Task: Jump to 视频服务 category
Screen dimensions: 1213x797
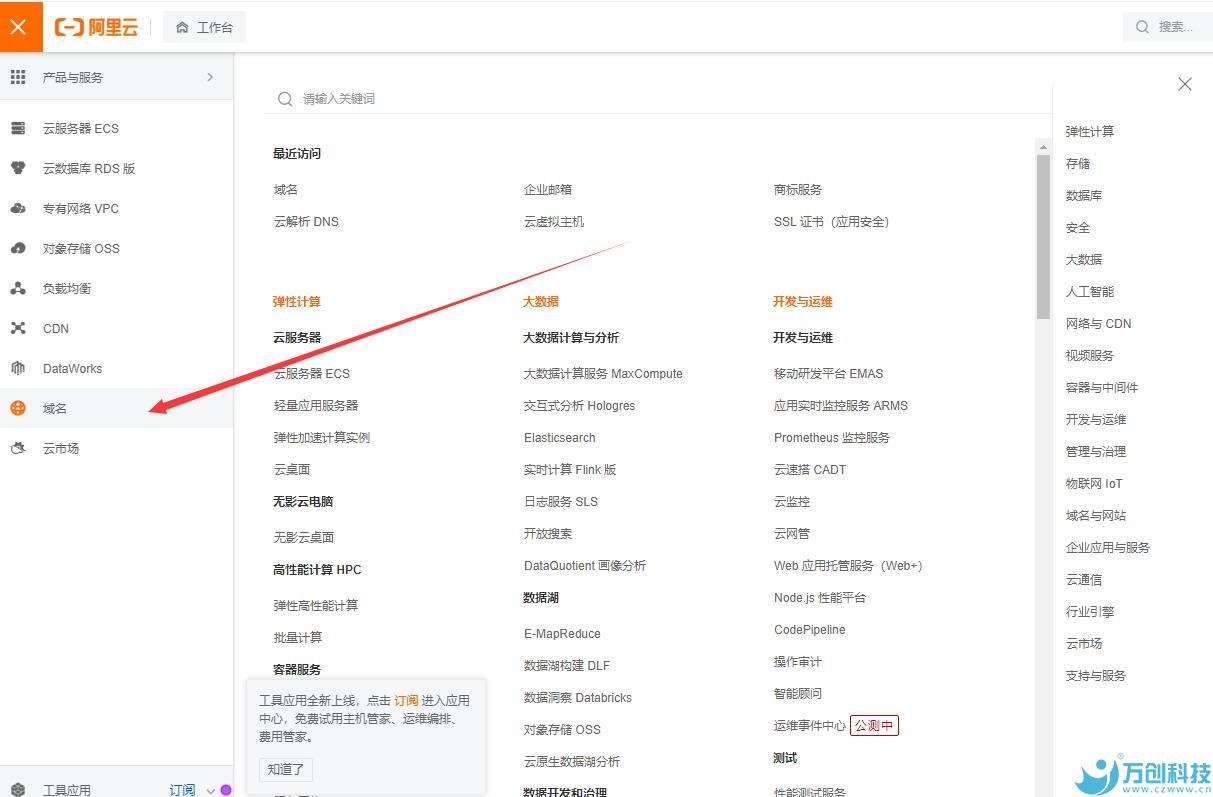Action: click(x=1090, y=355)
